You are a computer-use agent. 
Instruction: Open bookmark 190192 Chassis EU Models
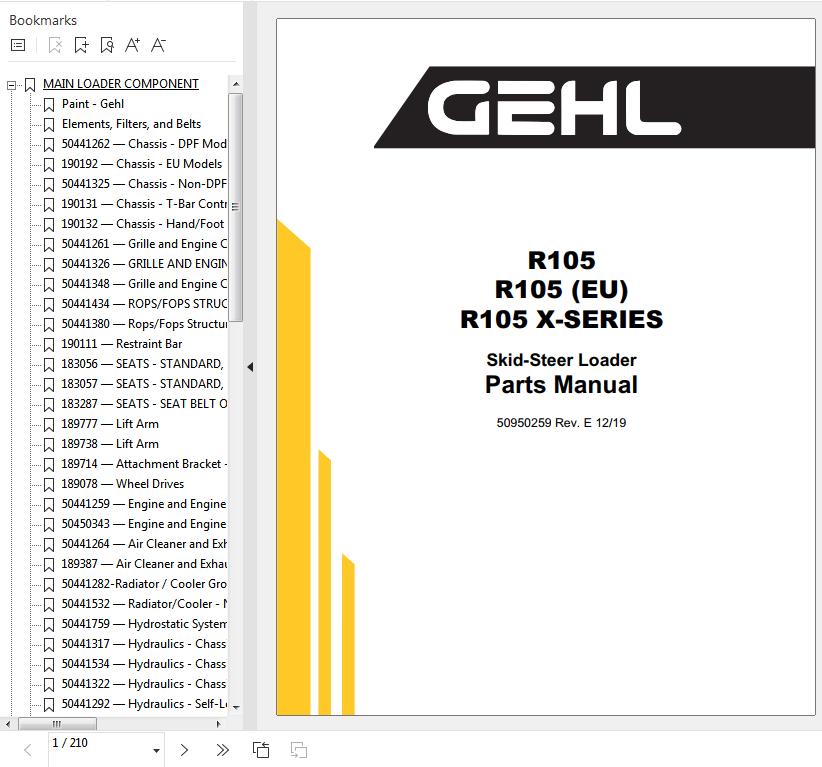(x=142, y=164)
